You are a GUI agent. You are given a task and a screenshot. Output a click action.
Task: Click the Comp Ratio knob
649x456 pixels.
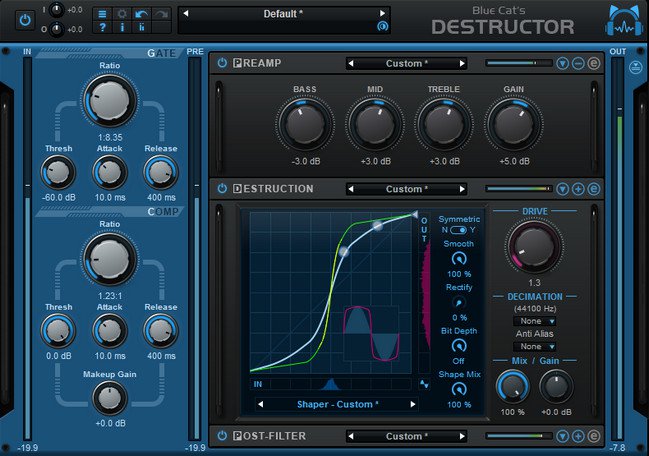pos(110,259)
